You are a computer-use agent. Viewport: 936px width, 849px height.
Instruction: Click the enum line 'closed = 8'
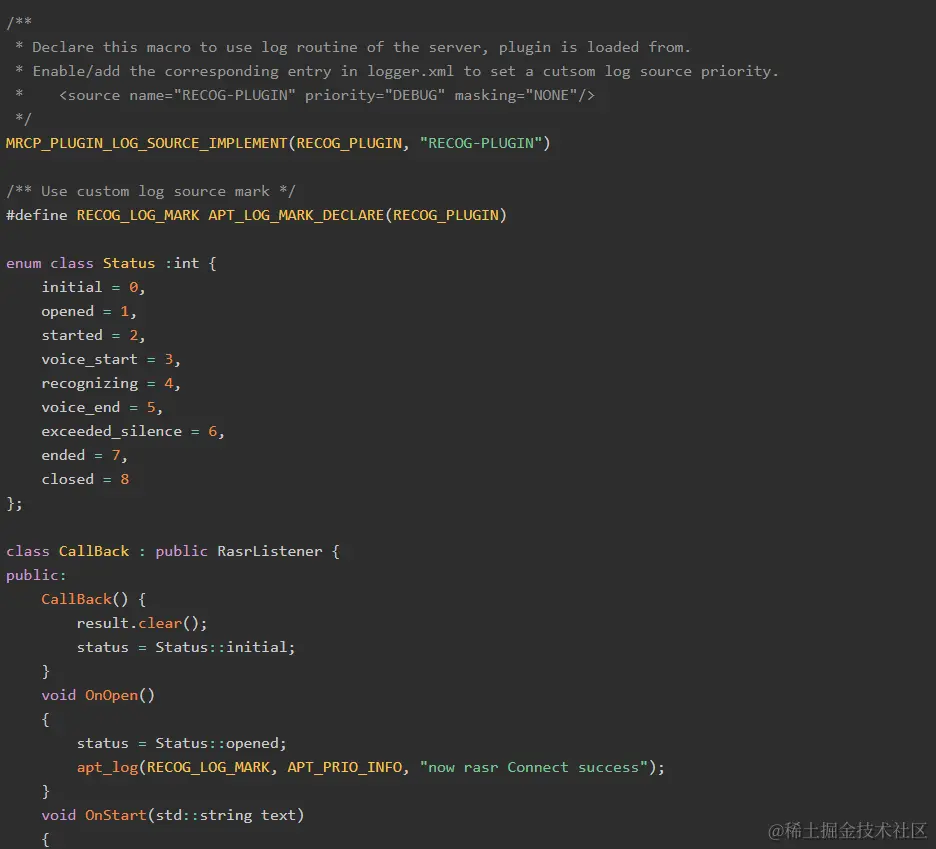click(85, 479)
